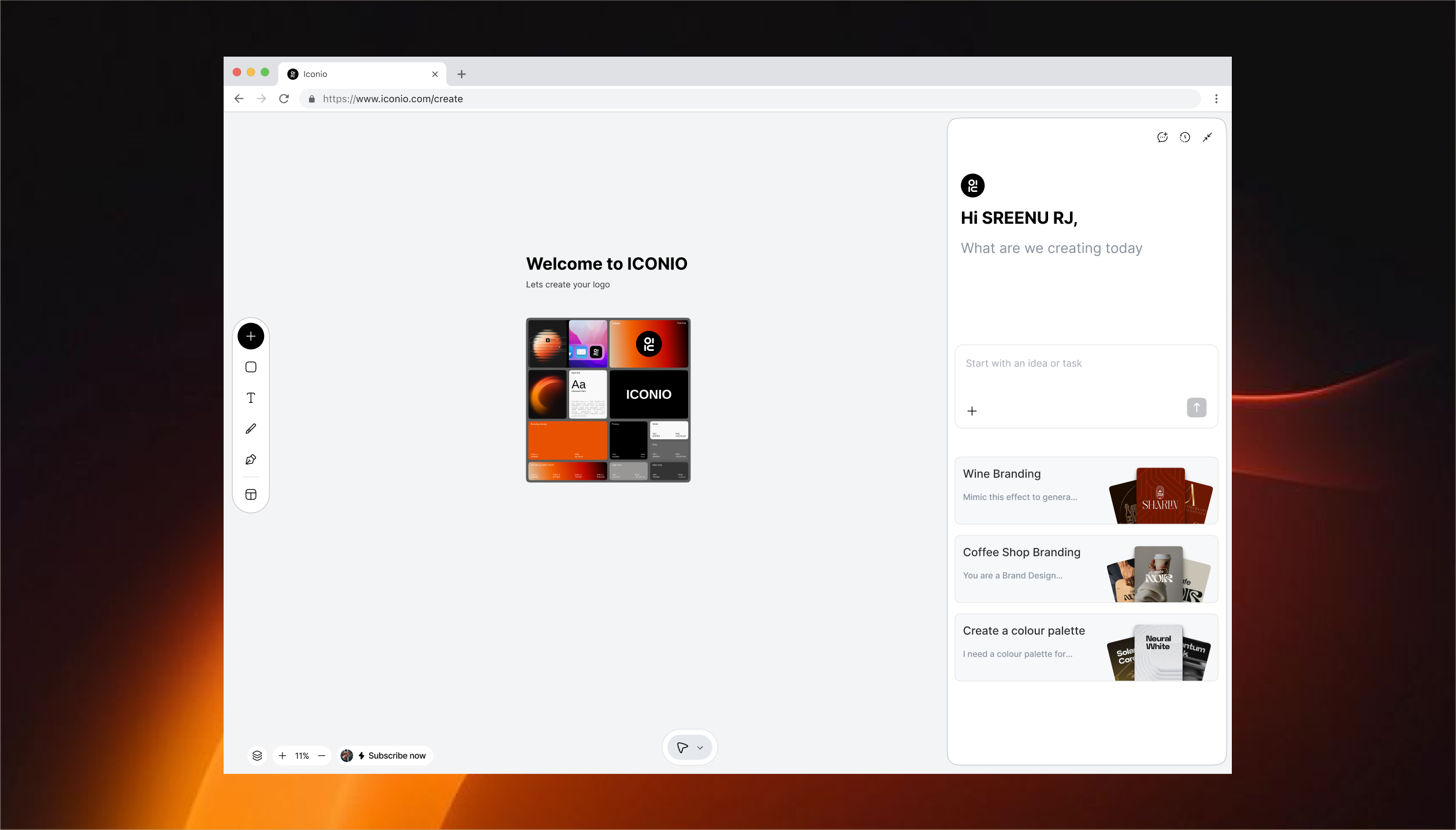
Task: Go forward in the browser
Action: point(262,99)
